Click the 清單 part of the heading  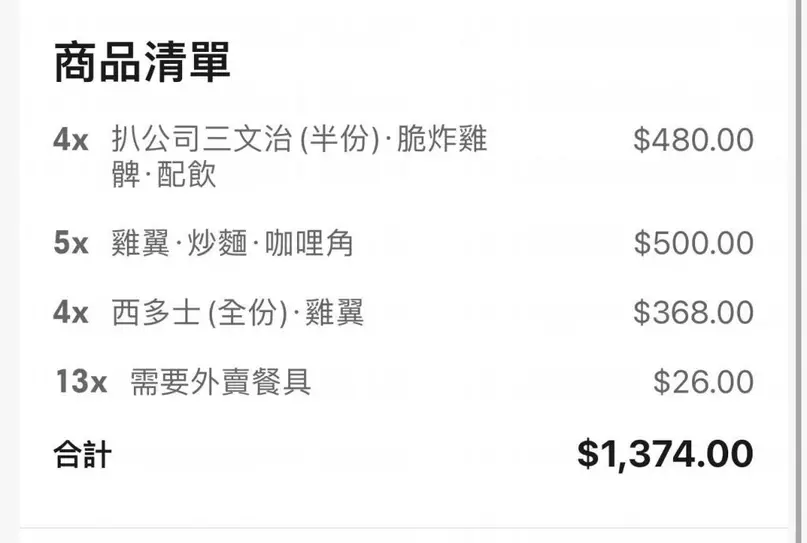click(187, 62)
